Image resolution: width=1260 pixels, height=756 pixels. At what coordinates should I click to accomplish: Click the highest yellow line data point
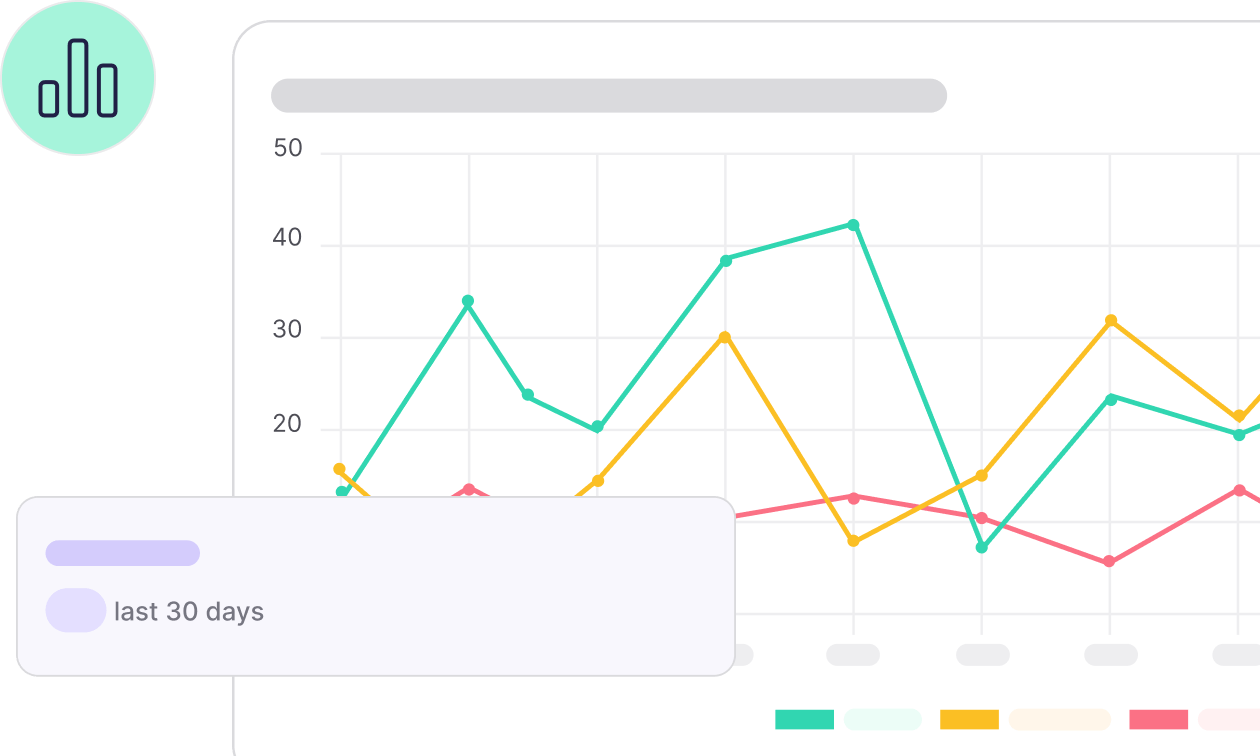(1110, 321)
